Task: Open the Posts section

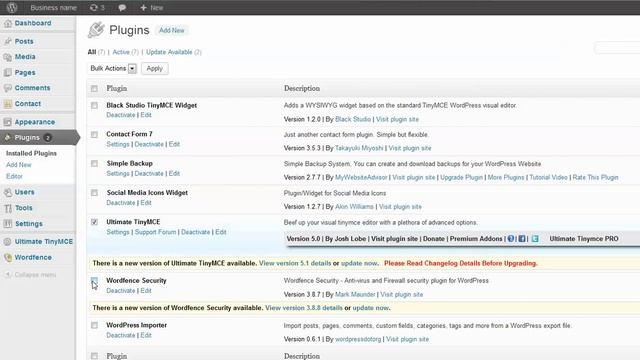Action: click(x=24, y=41)
